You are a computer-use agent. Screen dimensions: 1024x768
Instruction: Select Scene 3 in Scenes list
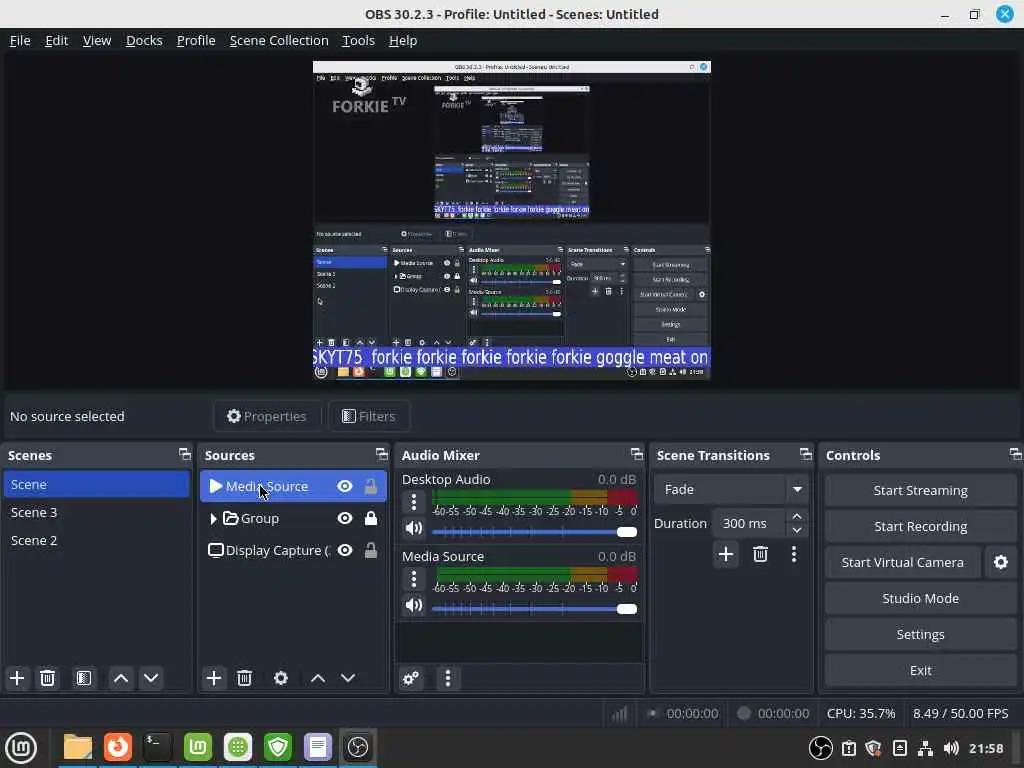(97, 513)
